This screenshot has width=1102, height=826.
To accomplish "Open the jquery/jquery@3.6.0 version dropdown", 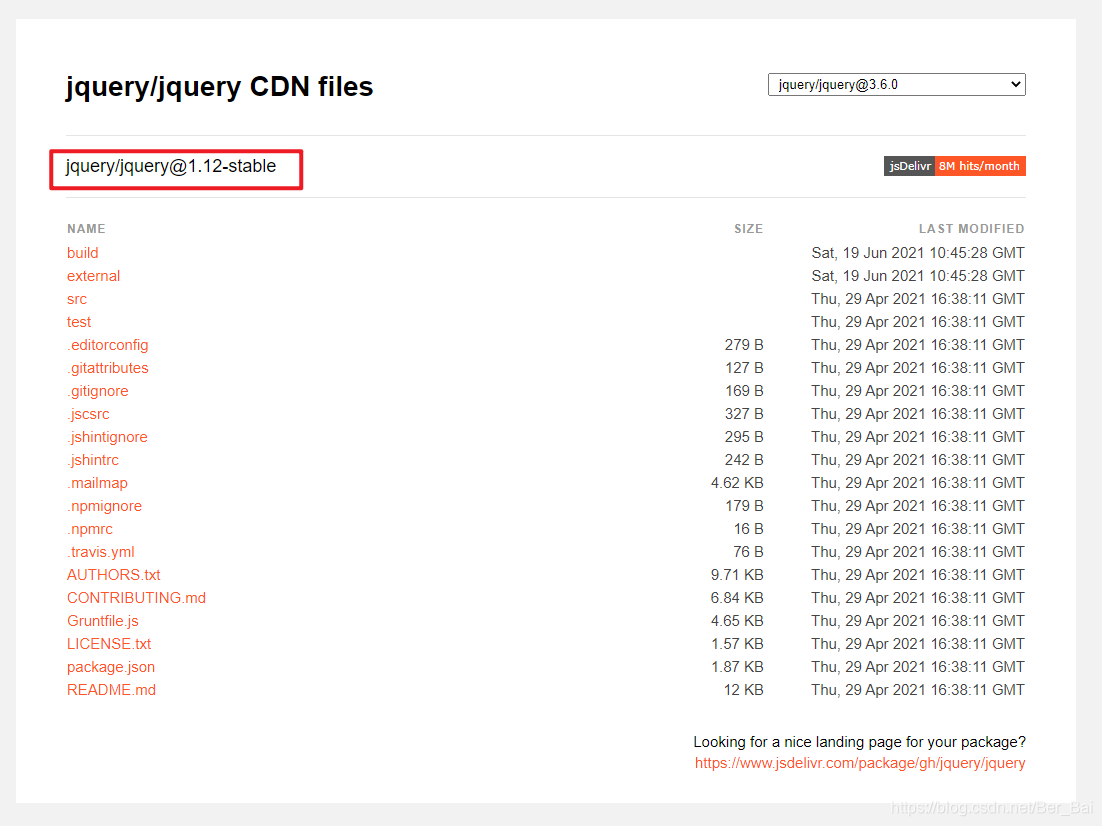I will [x=896, y=84].
